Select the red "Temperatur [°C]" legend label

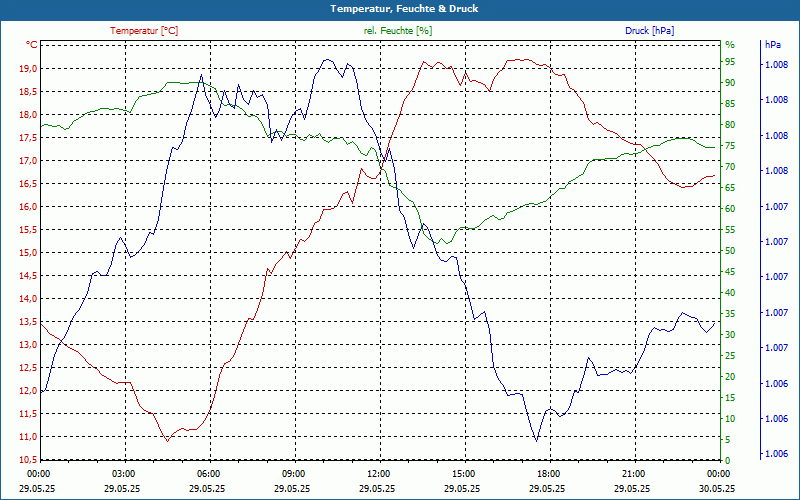144,31
